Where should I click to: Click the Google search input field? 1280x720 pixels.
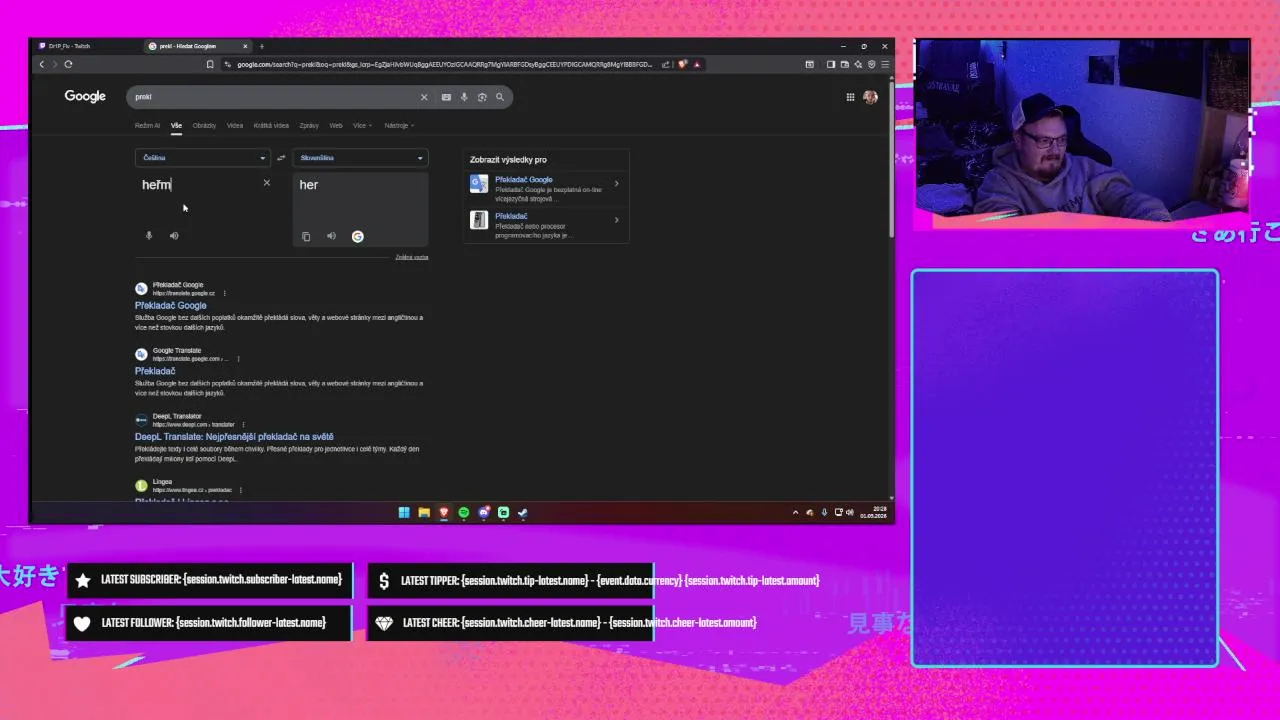pyautogui.click(x=275, y=97)
